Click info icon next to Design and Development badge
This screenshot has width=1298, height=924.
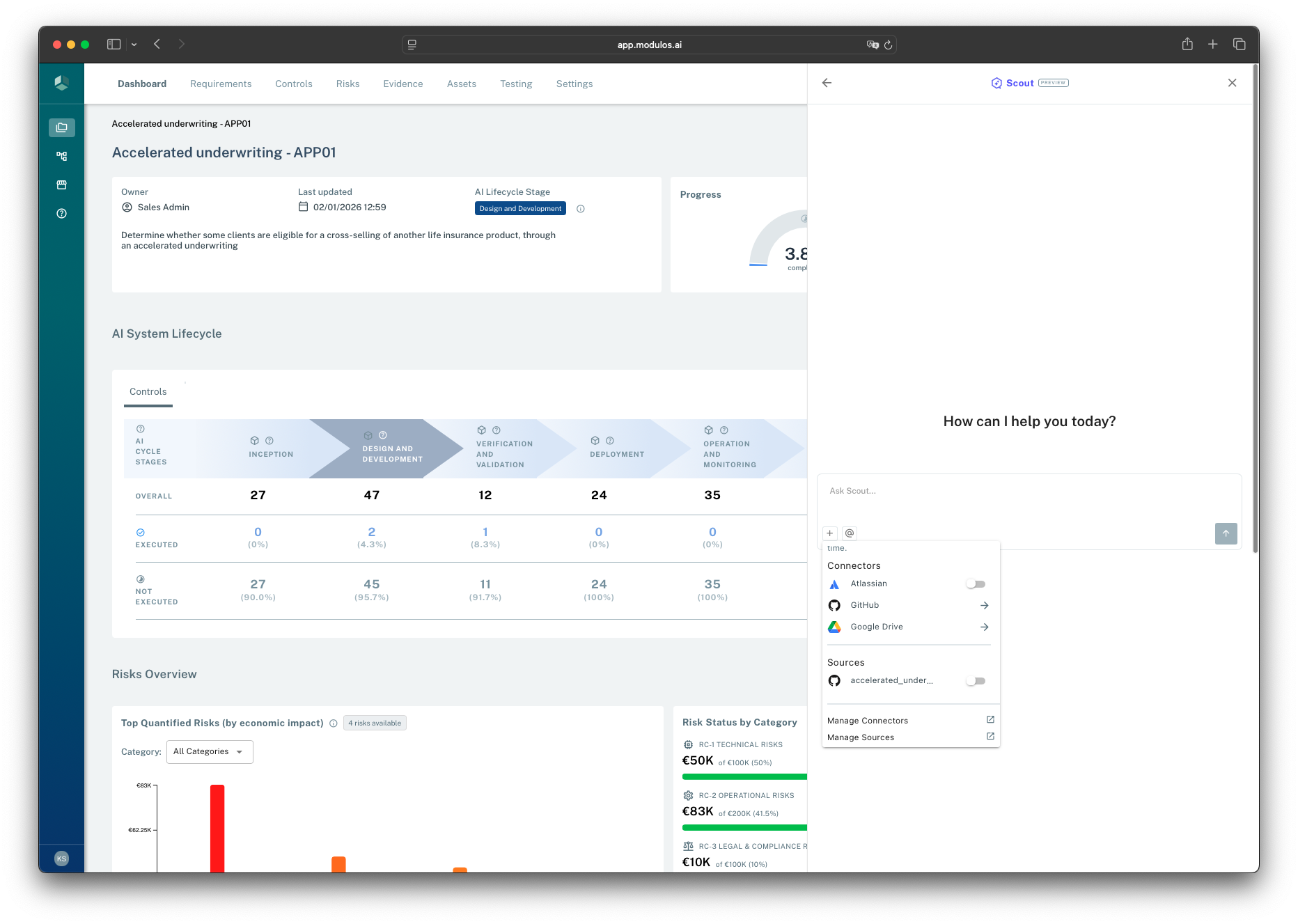580,209
